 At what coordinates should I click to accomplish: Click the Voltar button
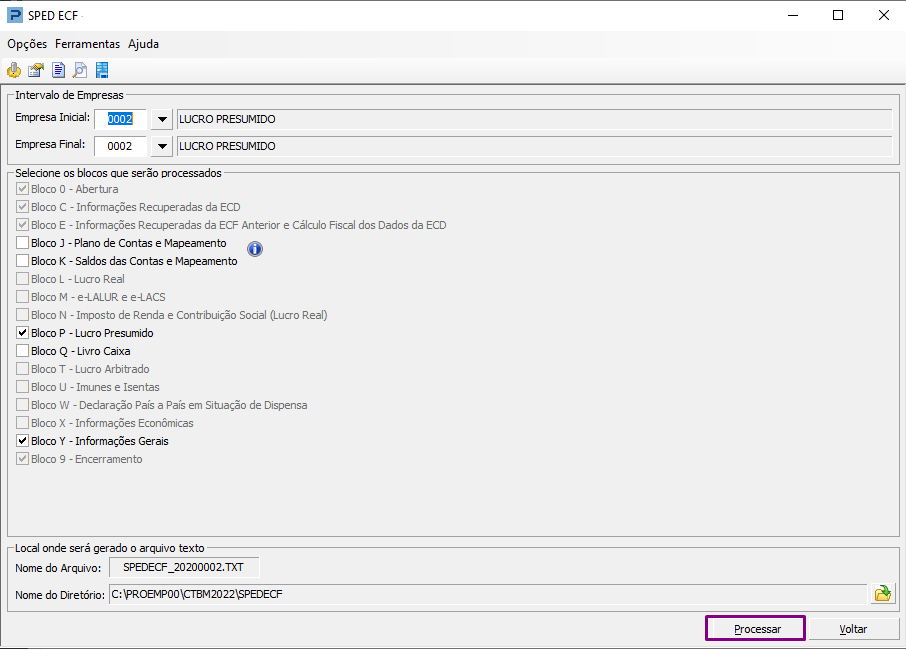(853, 629)
